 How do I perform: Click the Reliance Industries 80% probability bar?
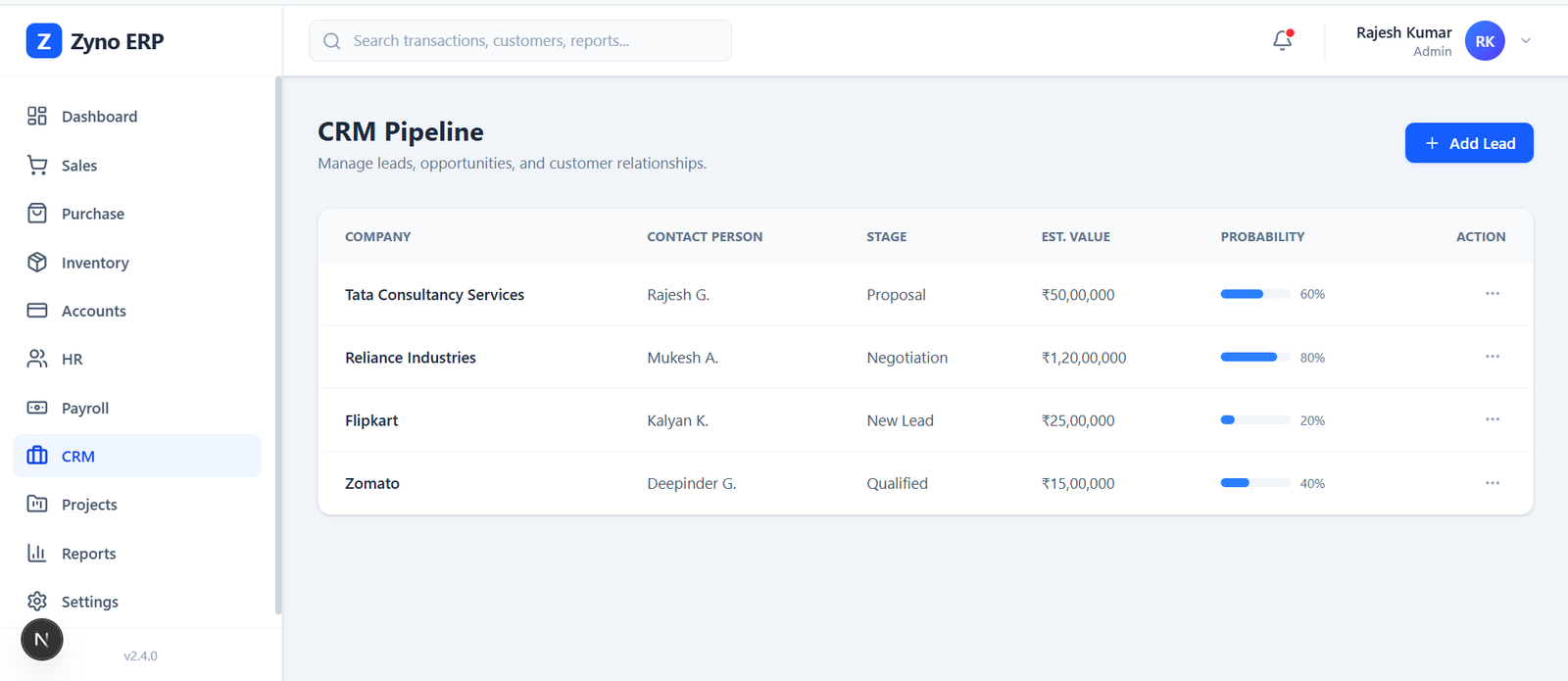coord(1254,358)
